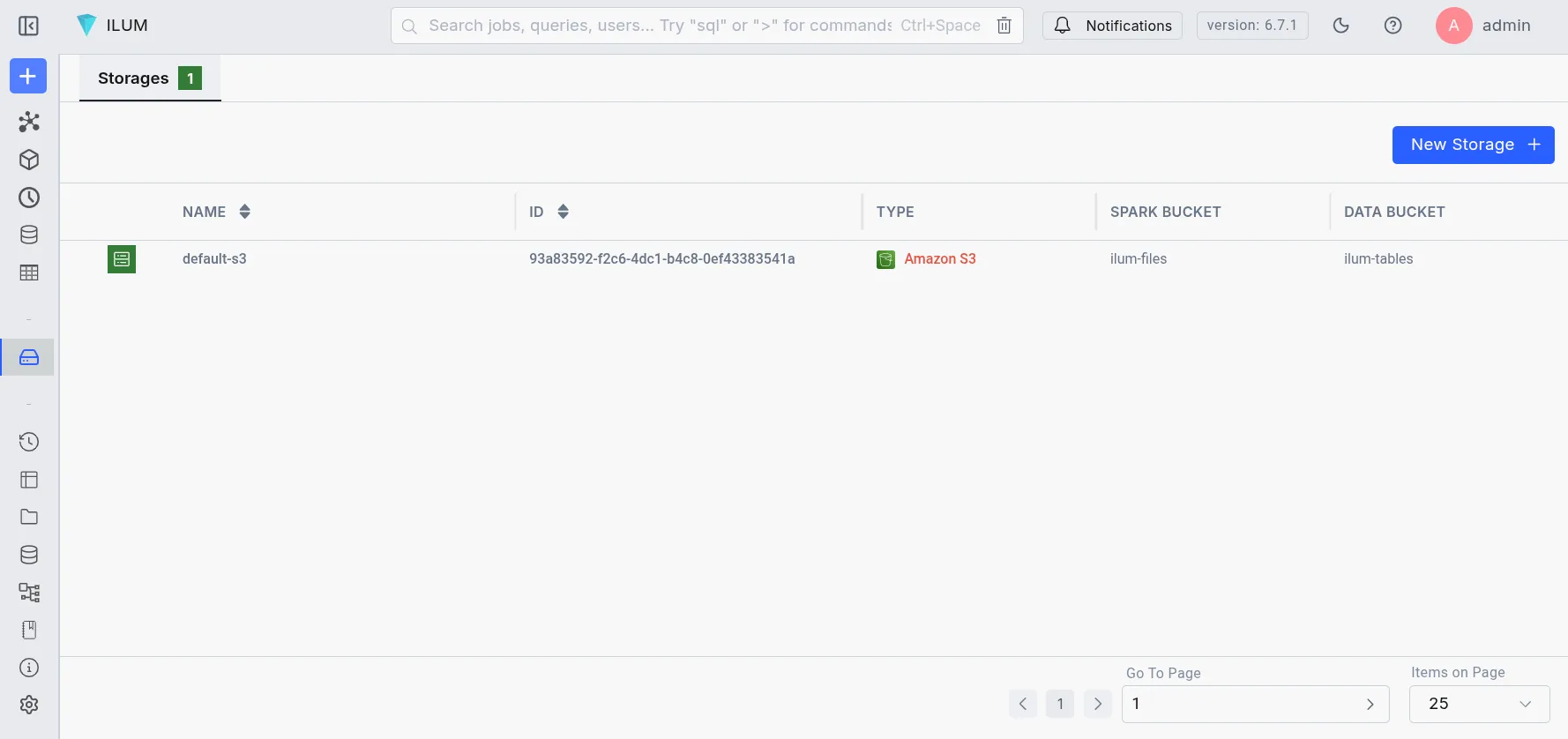Viewport: 1568px width, 739px height.
Task: Open the table grid icon in the sidebar
Action: pyautogui.click(x=29, y=272)
